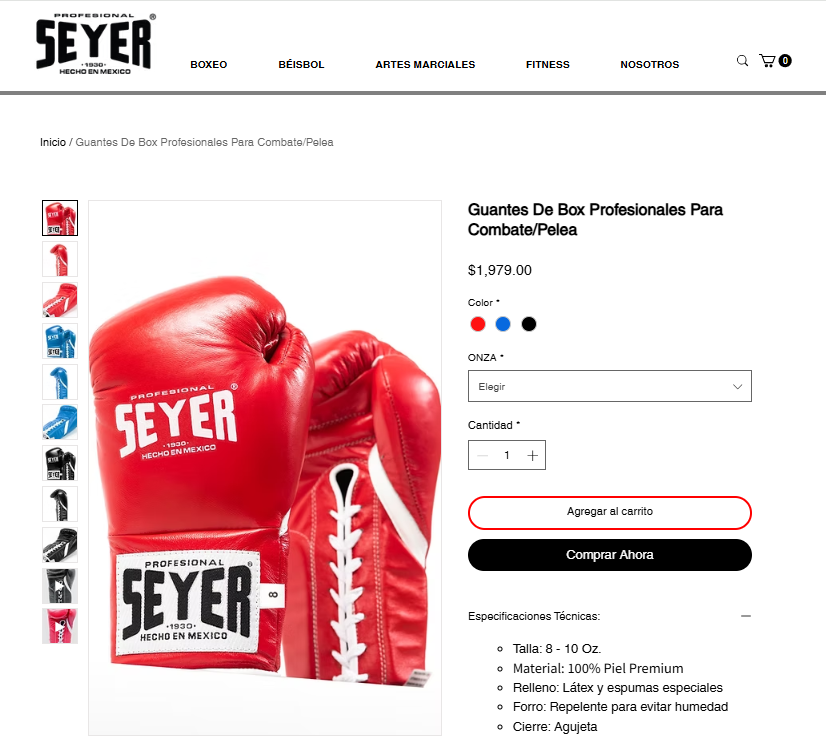The width and height of the screenshot is (826, 740).
Task: Open the ONZA Elegir dropdown
Action: pos(609,386)
